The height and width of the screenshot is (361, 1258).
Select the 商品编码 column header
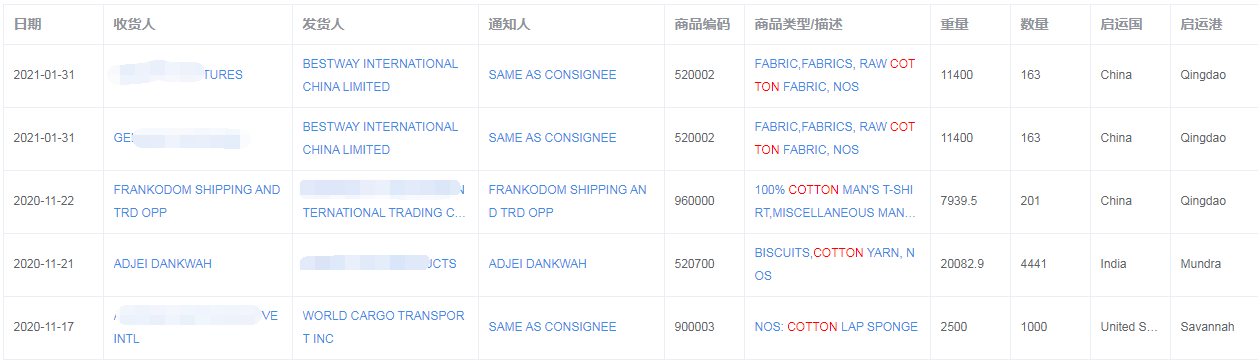tap(702, 24)
